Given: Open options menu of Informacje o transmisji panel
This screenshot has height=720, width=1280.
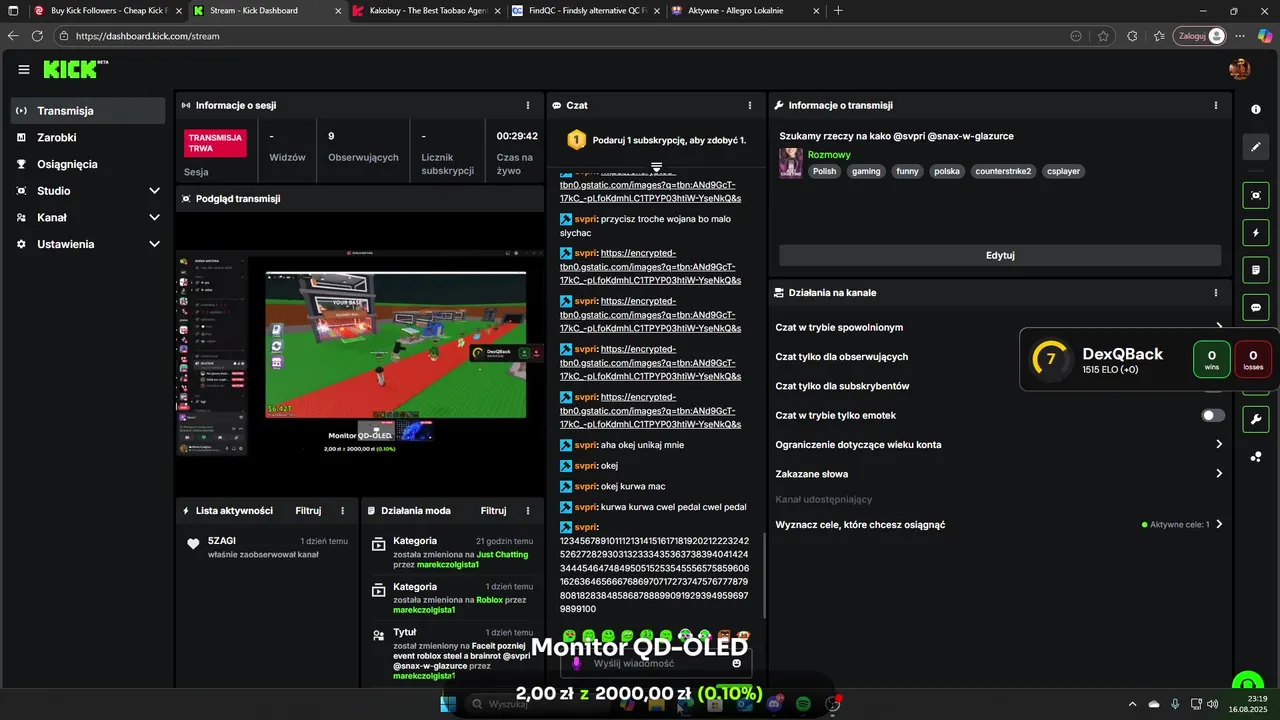Looking at the screenshot, I should point(1216,105).
